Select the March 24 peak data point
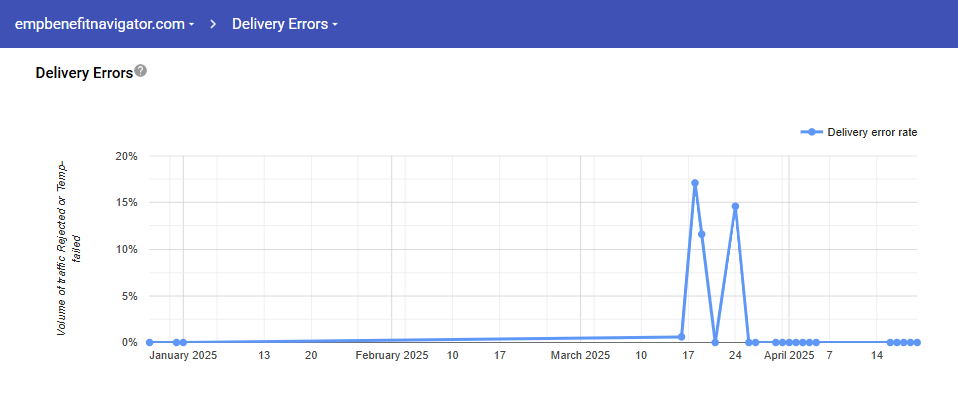 pos(735,206)
